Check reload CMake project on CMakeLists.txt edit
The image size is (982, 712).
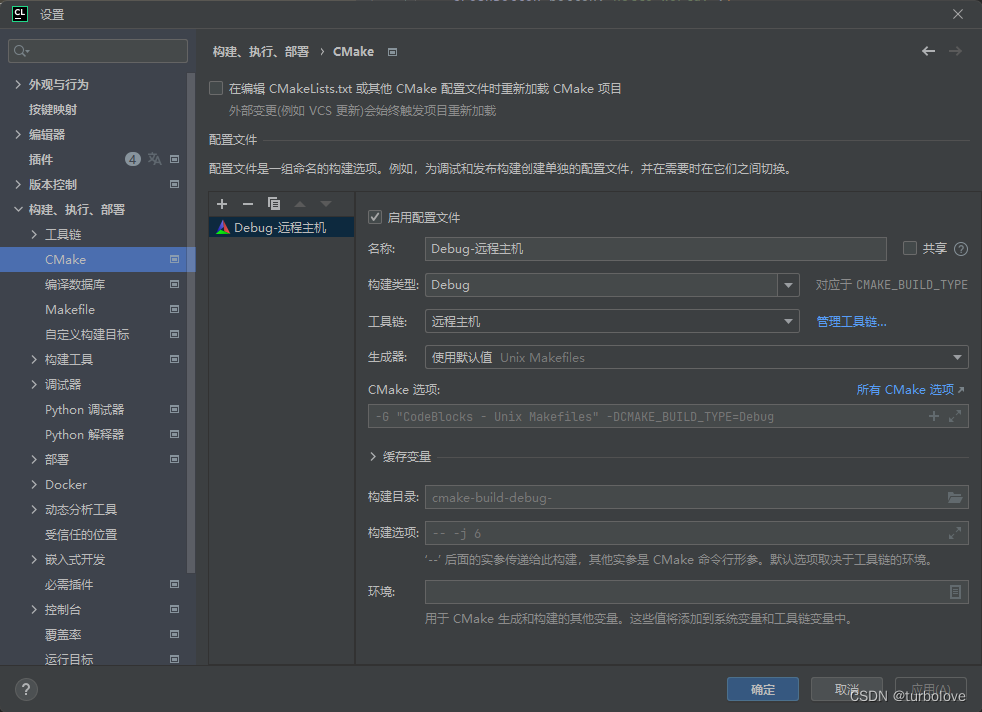coord(215,87)
